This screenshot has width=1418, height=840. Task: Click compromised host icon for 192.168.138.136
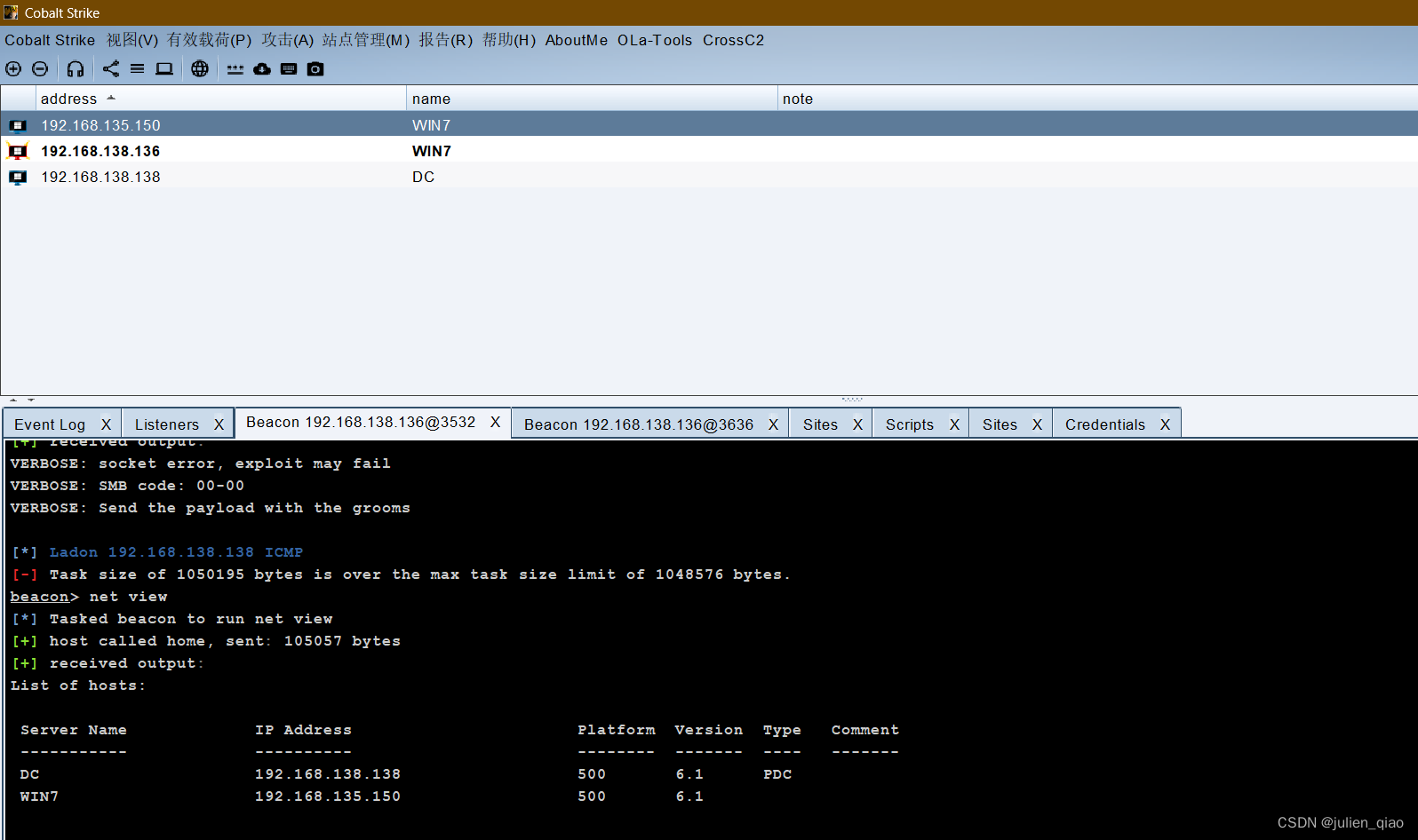coord(18,151)
